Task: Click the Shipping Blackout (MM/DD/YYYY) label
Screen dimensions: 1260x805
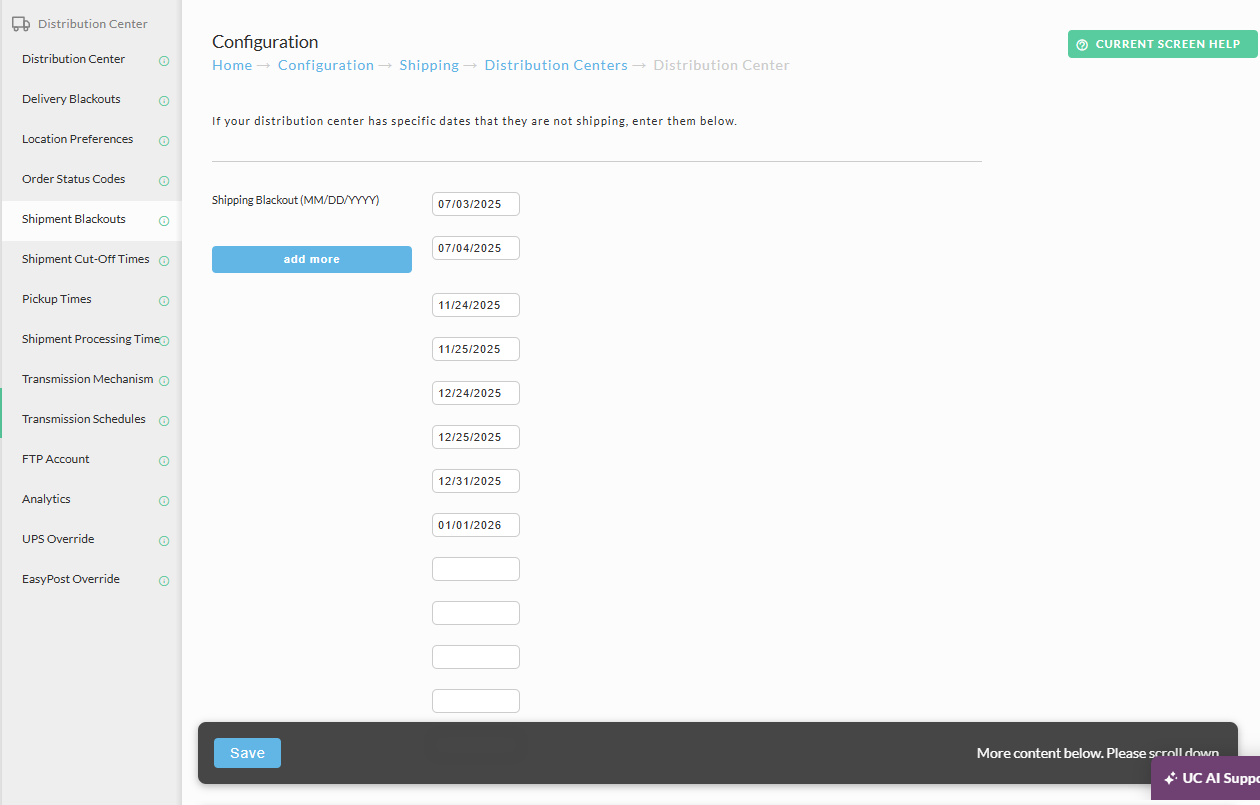Action: [x=296, y=200]
